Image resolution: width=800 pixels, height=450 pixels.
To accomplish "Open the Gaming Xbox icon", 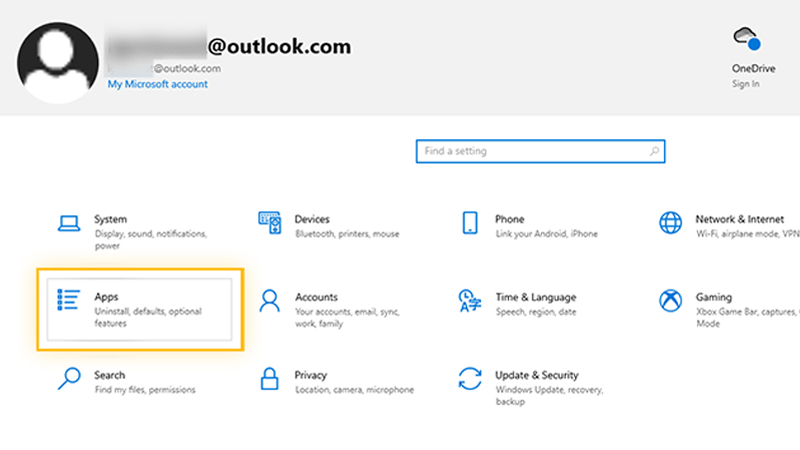I will (x=670, y=301).
